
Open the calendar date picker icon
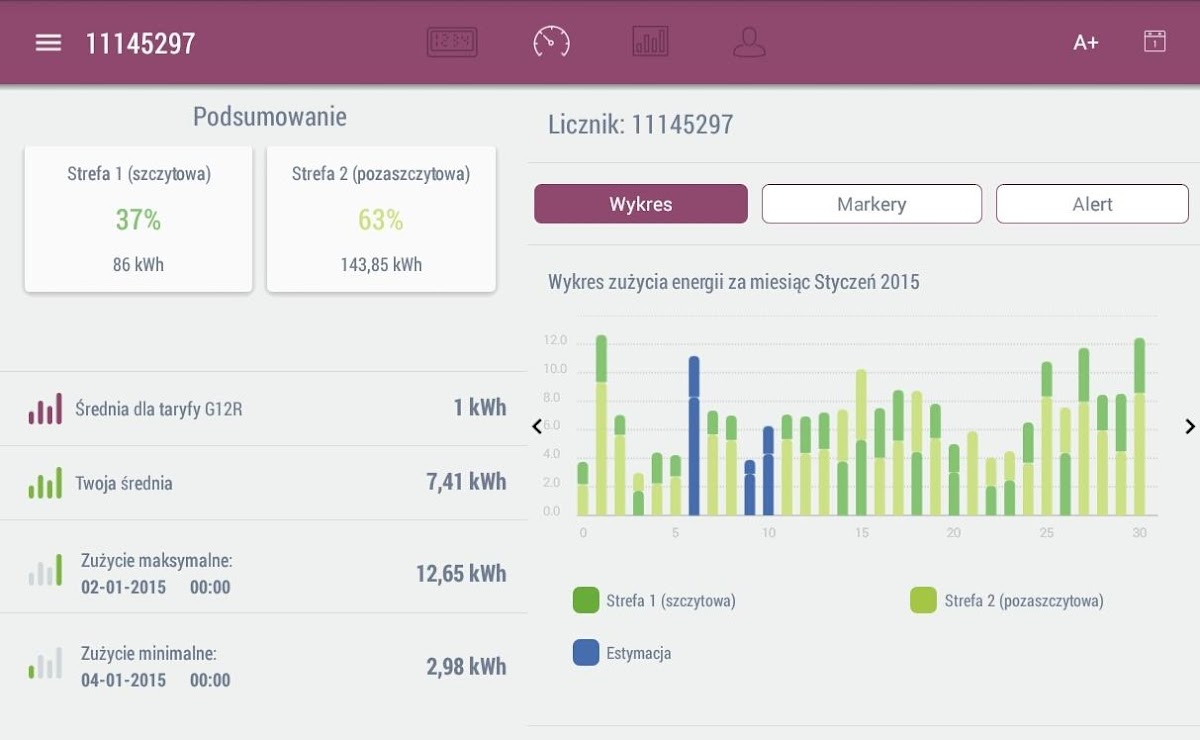(1155, 42)
